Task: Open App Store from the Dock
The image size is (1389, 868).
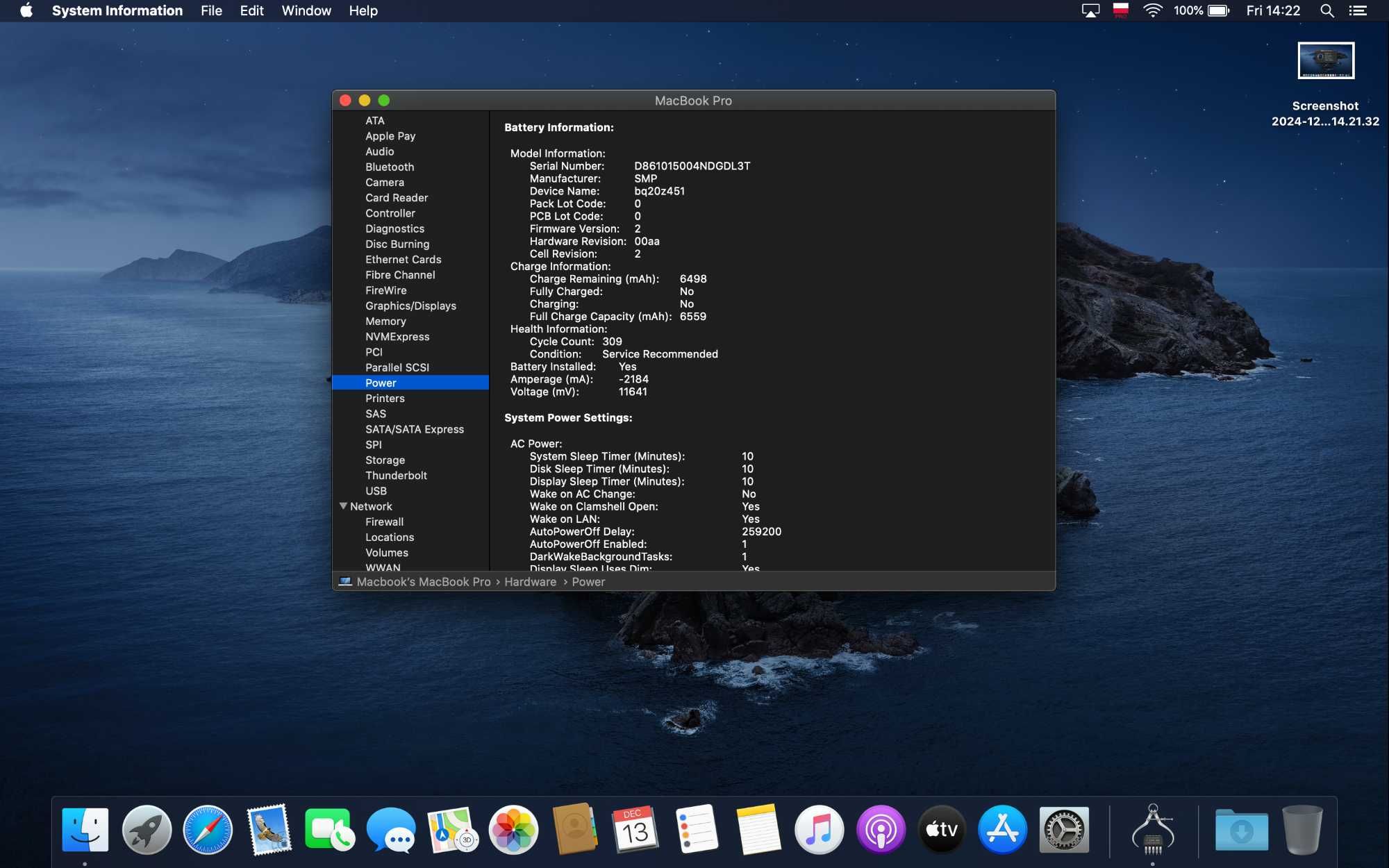Action: click(1003, 830)
